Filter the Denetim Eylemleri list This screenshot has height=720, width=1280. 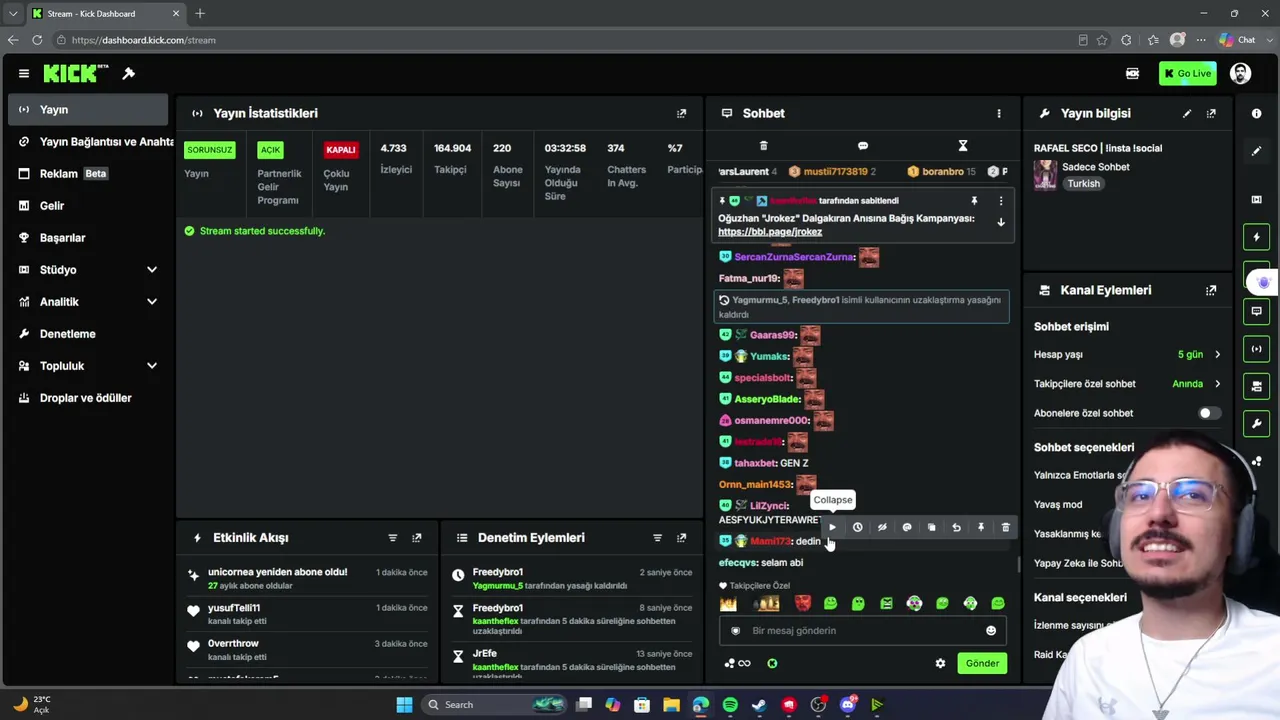pyautogui.click(x=657, y=538)
